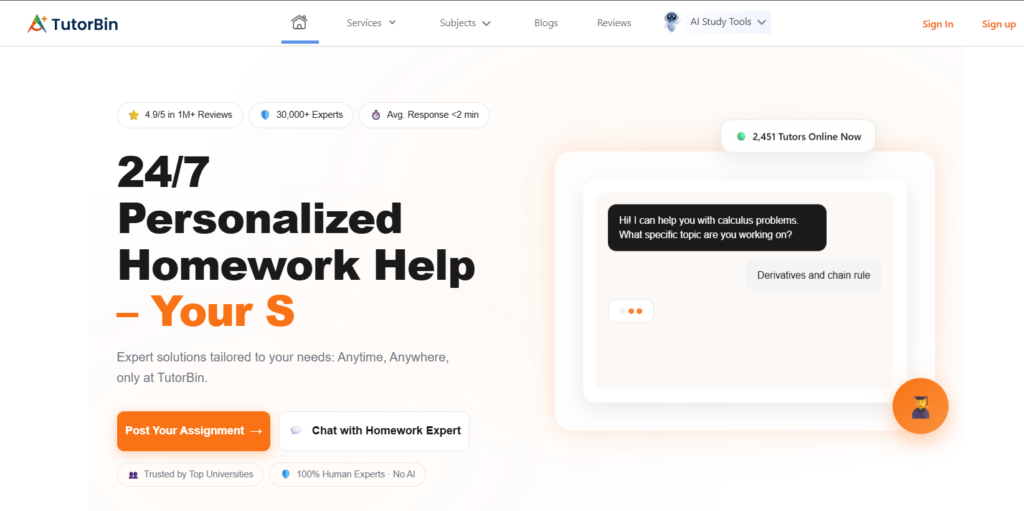Click the 30,000+ Experts badge

point(301,115)
